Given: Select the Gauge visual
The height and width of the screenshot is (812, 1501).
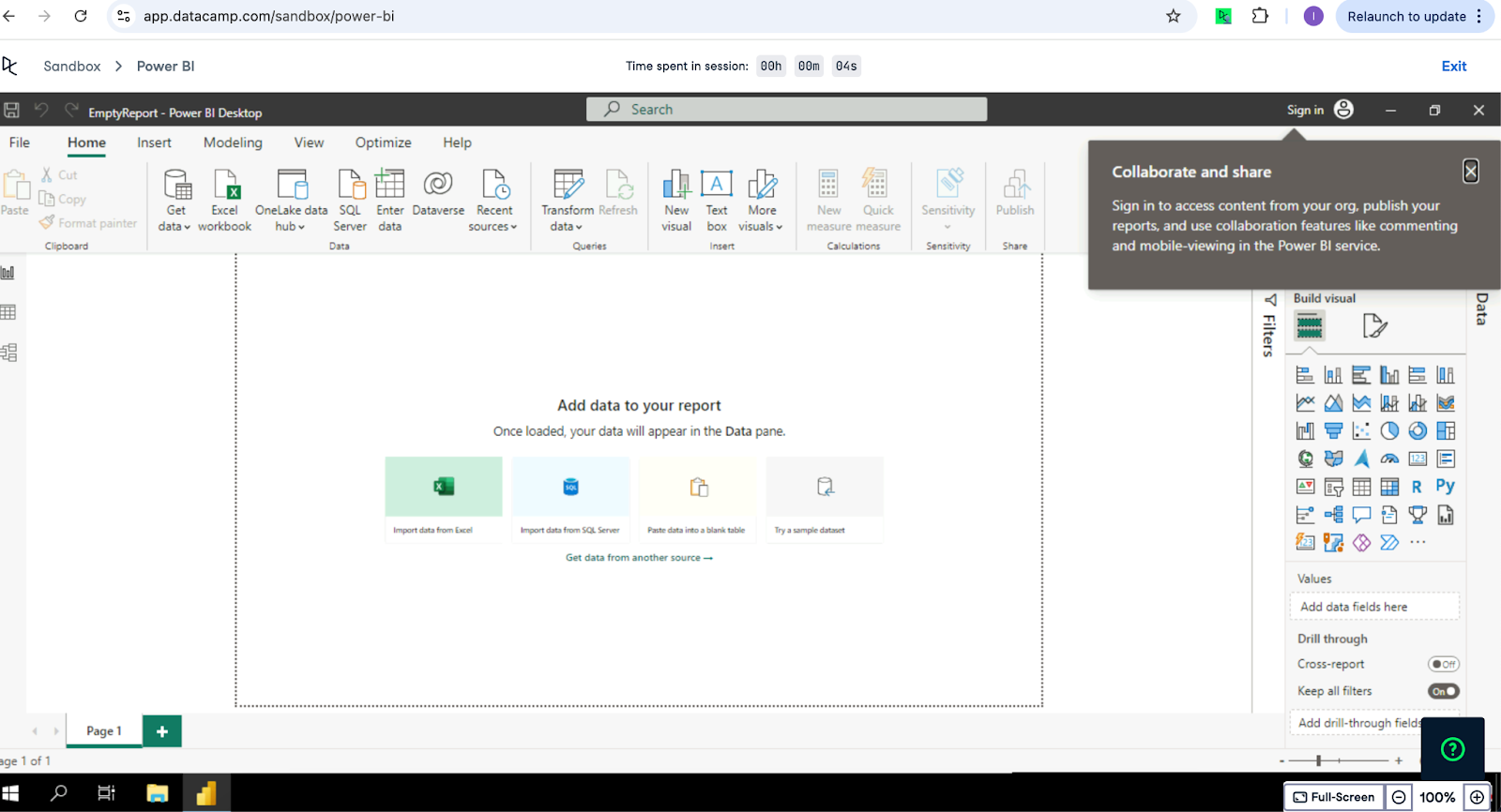Looking at the screenshot, I should tap(1389, 459).
